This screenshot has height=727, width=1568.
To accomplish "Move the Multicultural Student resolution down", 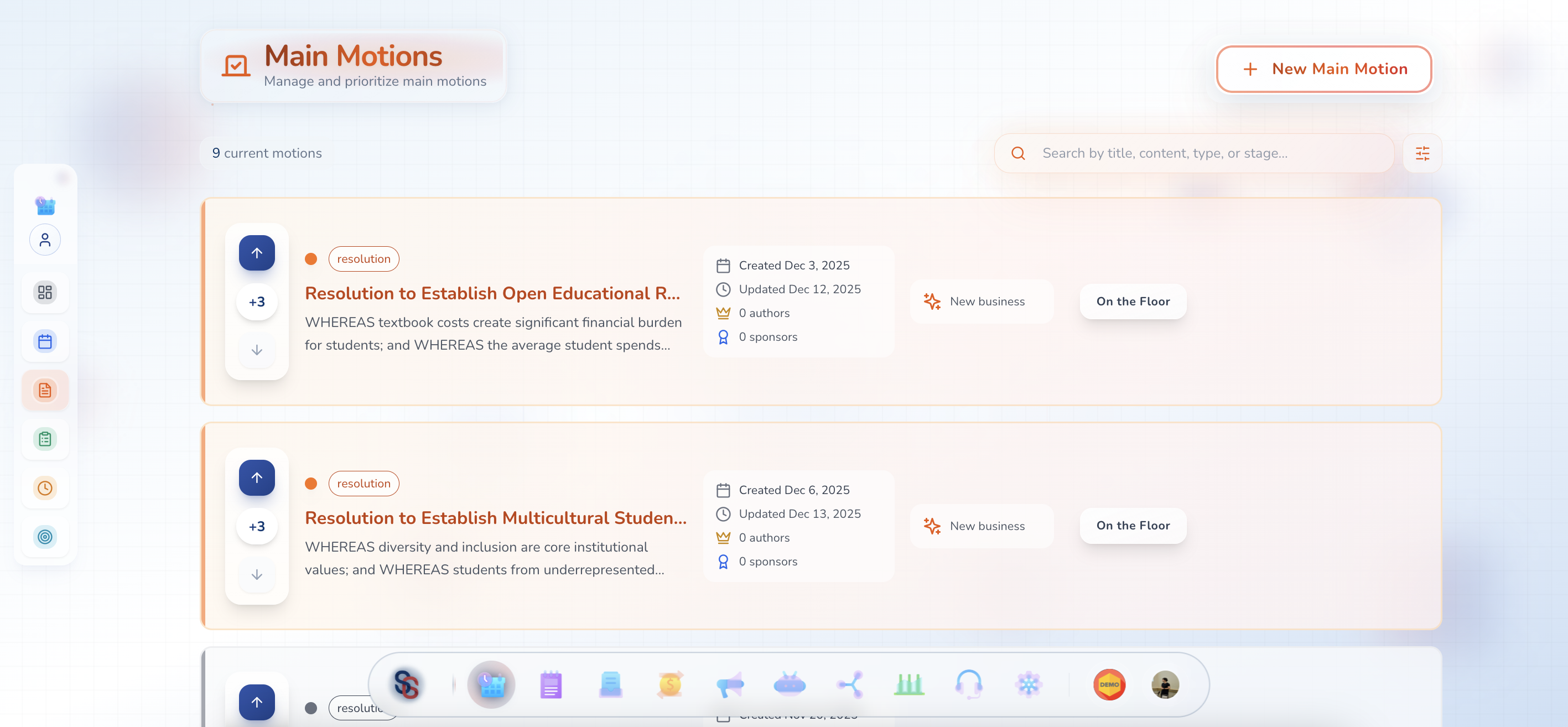I will point(257,574).
